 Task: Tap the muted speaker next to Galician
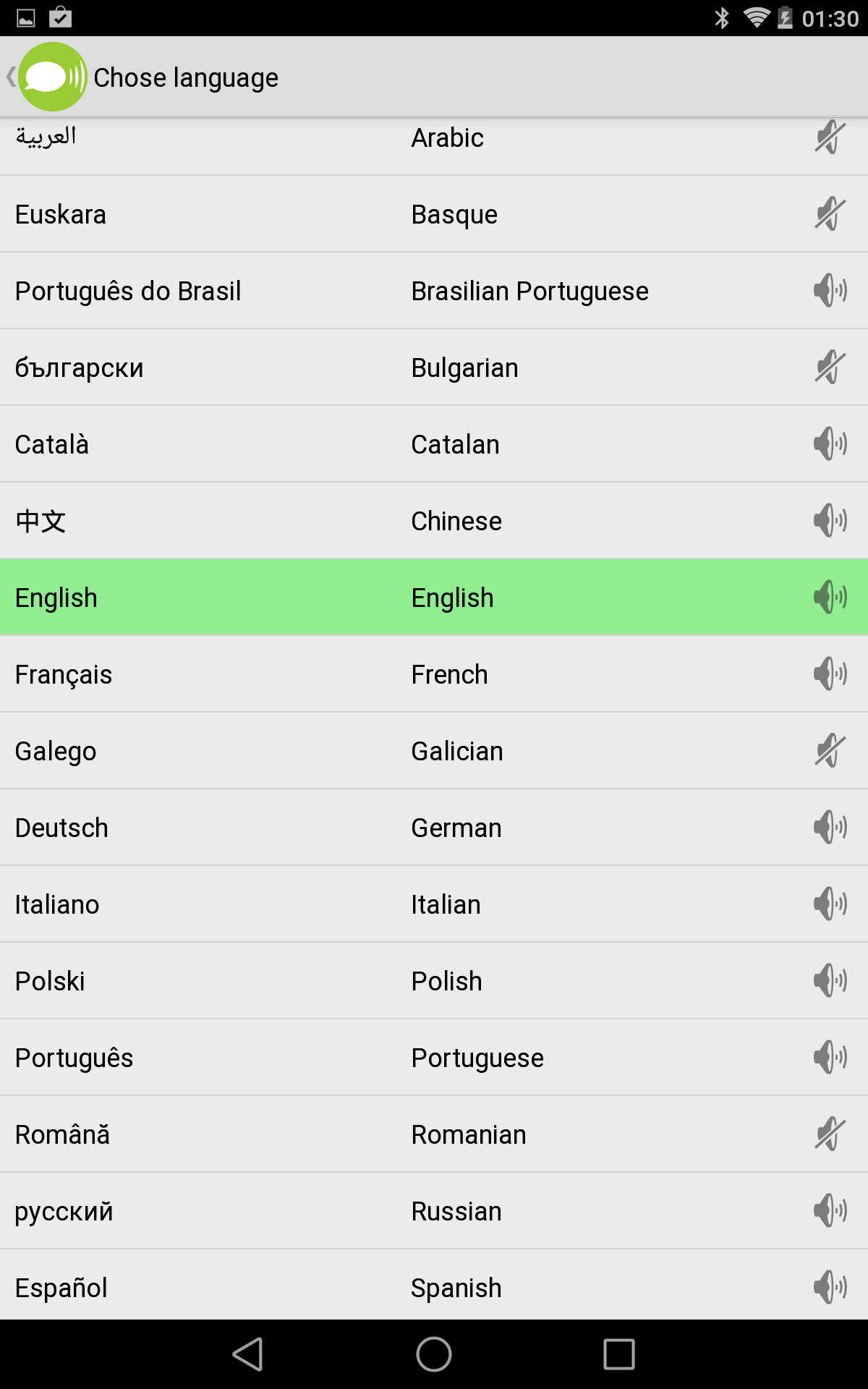(830, 751)
